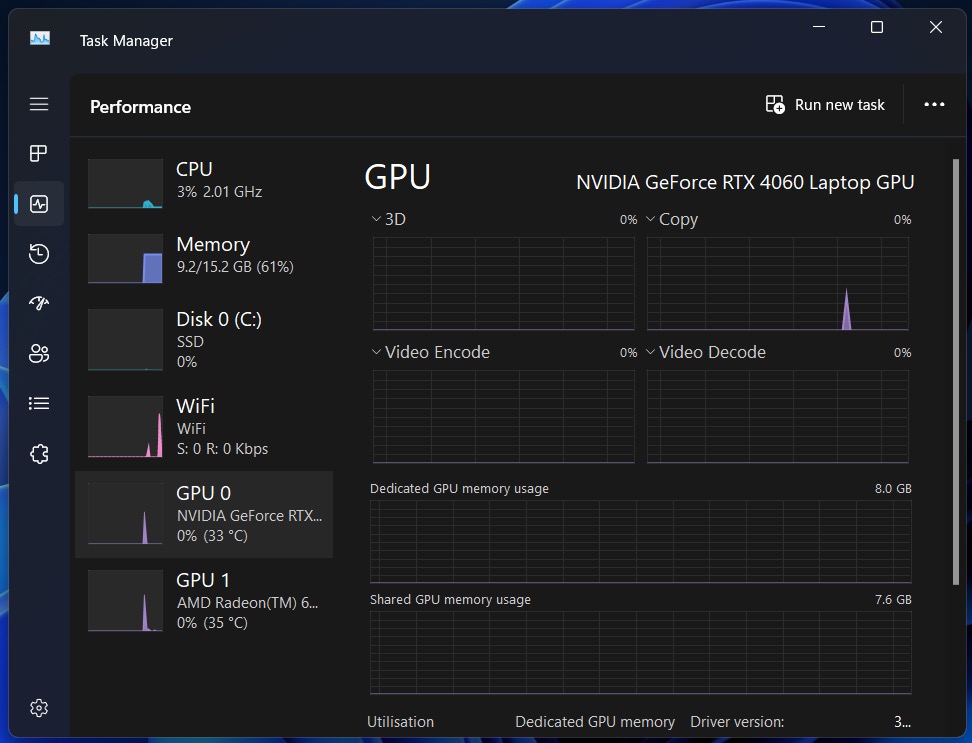The image size is (972, 743).
Task: Open the three-dot more options button
Action: [934, 105]
